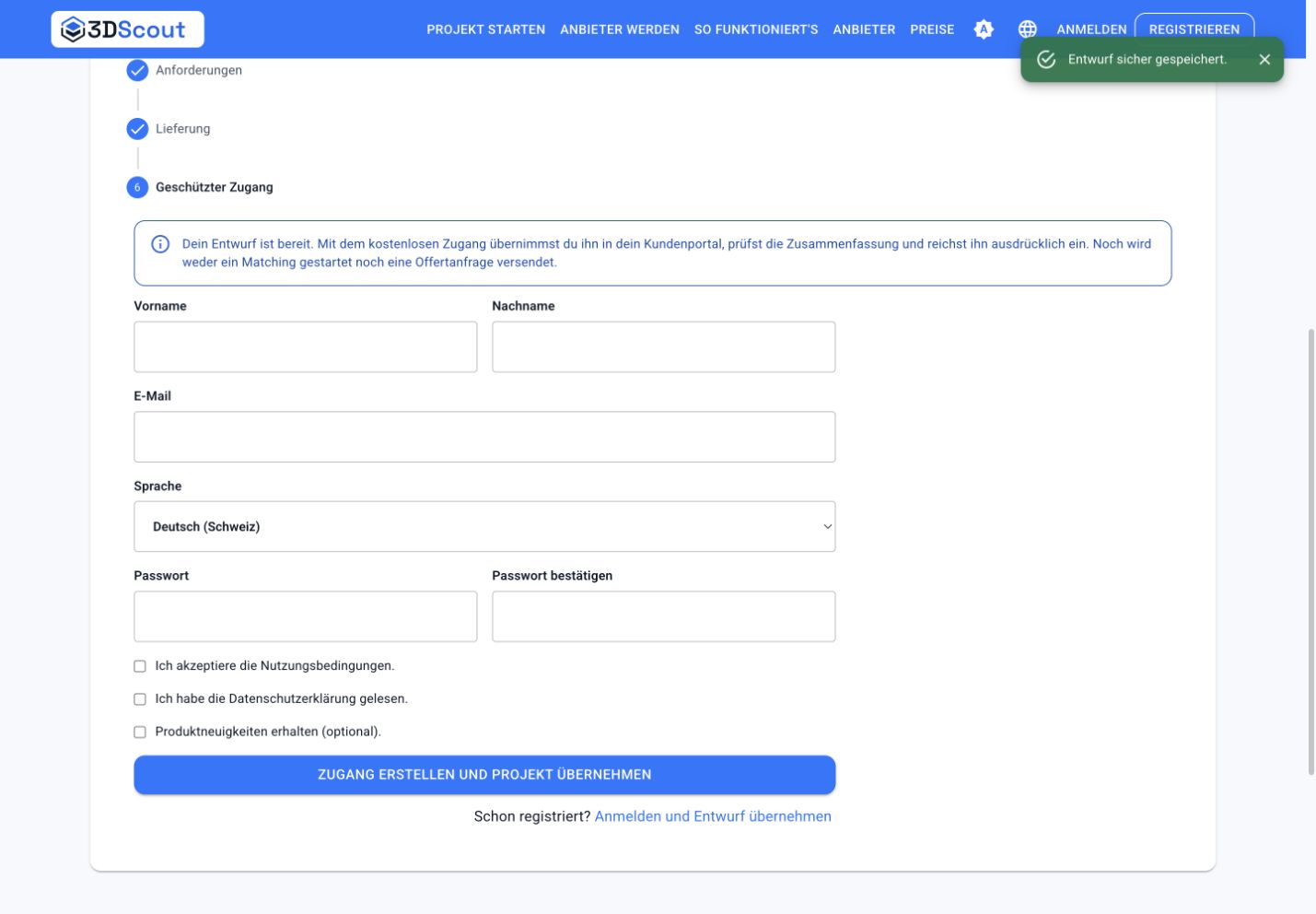
Task: Accept the Nutzungsbedingungen checkbox
Action: (140, 666)
